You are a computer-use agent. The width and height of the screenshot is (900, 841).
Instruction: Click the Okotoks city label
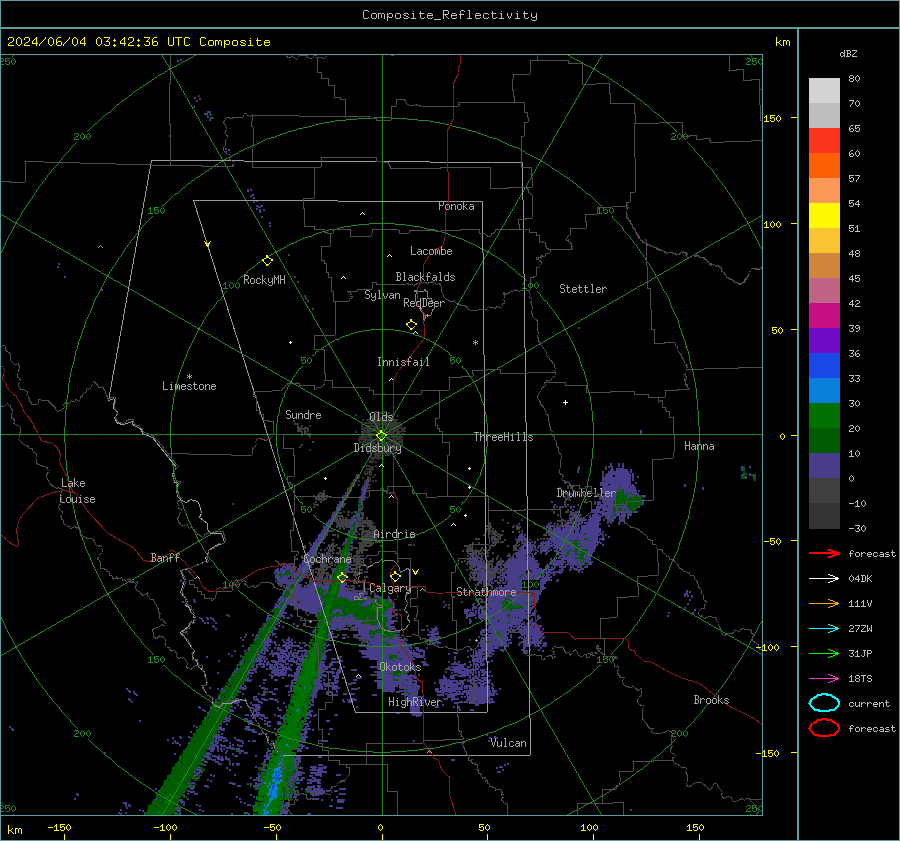400,667
